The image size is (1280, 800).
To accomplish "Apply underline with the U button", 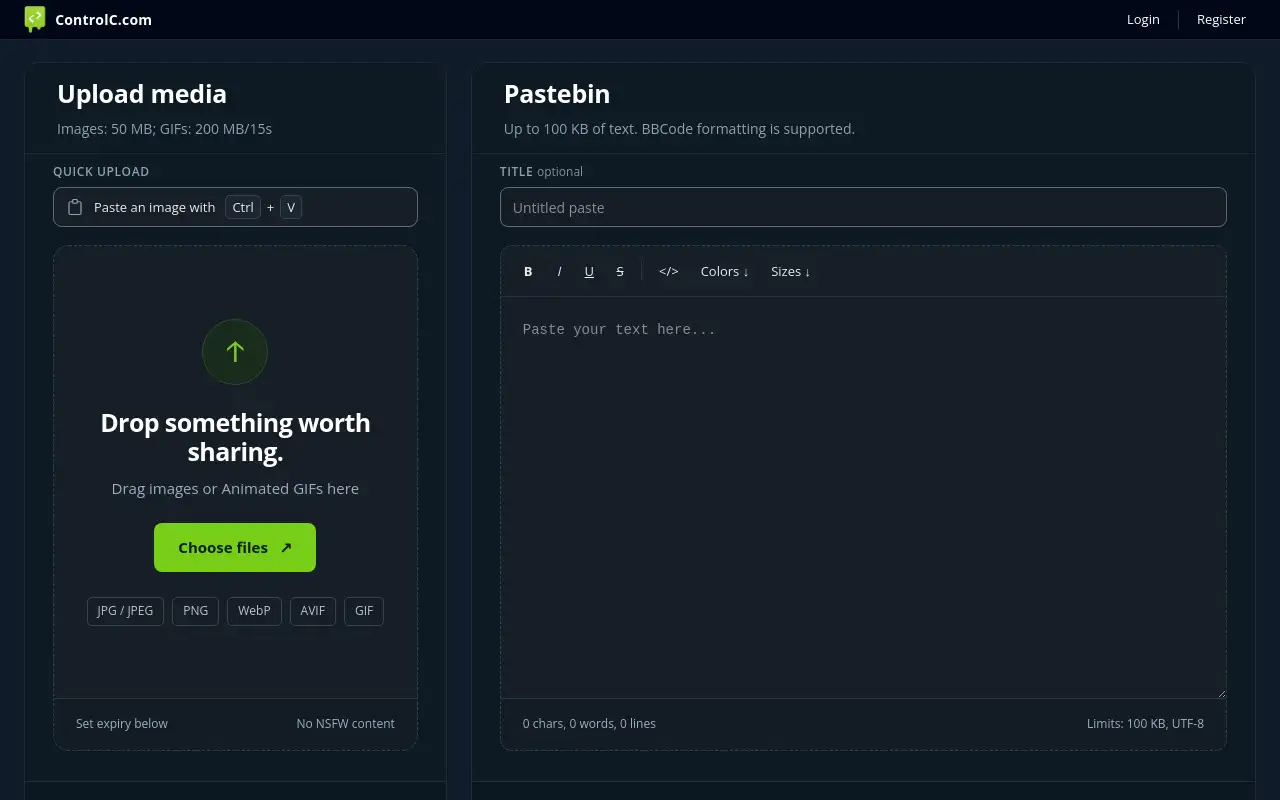I will point(589,271).
